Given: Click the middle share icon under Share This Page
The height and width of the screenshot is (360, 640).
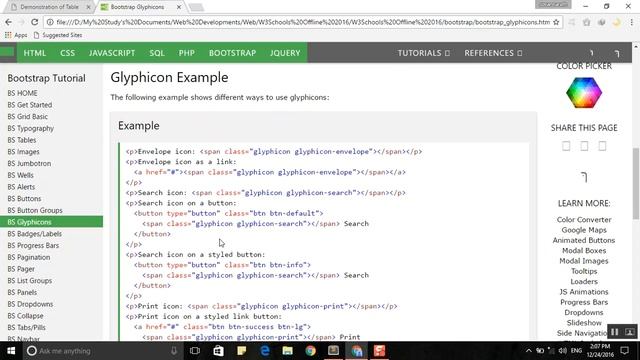Looking at the screenshot, I should (x=584, y=146).
